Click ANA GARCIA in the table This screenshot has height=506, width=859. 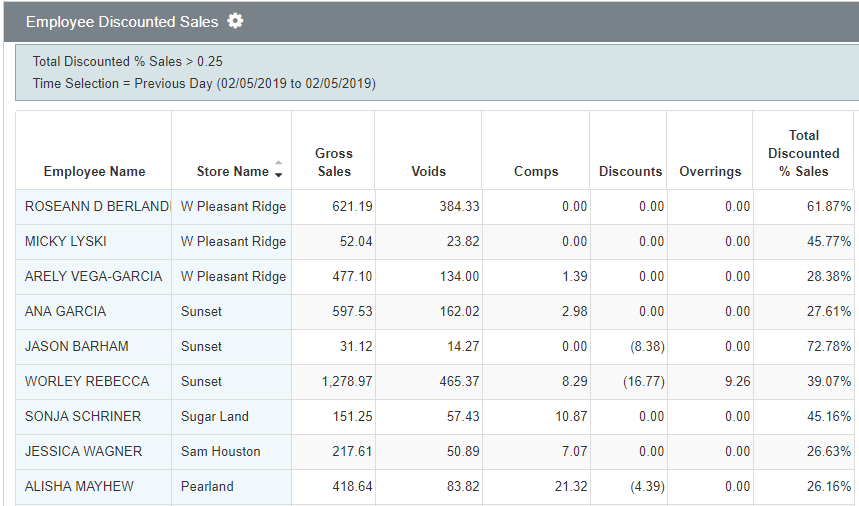[66, 311]
